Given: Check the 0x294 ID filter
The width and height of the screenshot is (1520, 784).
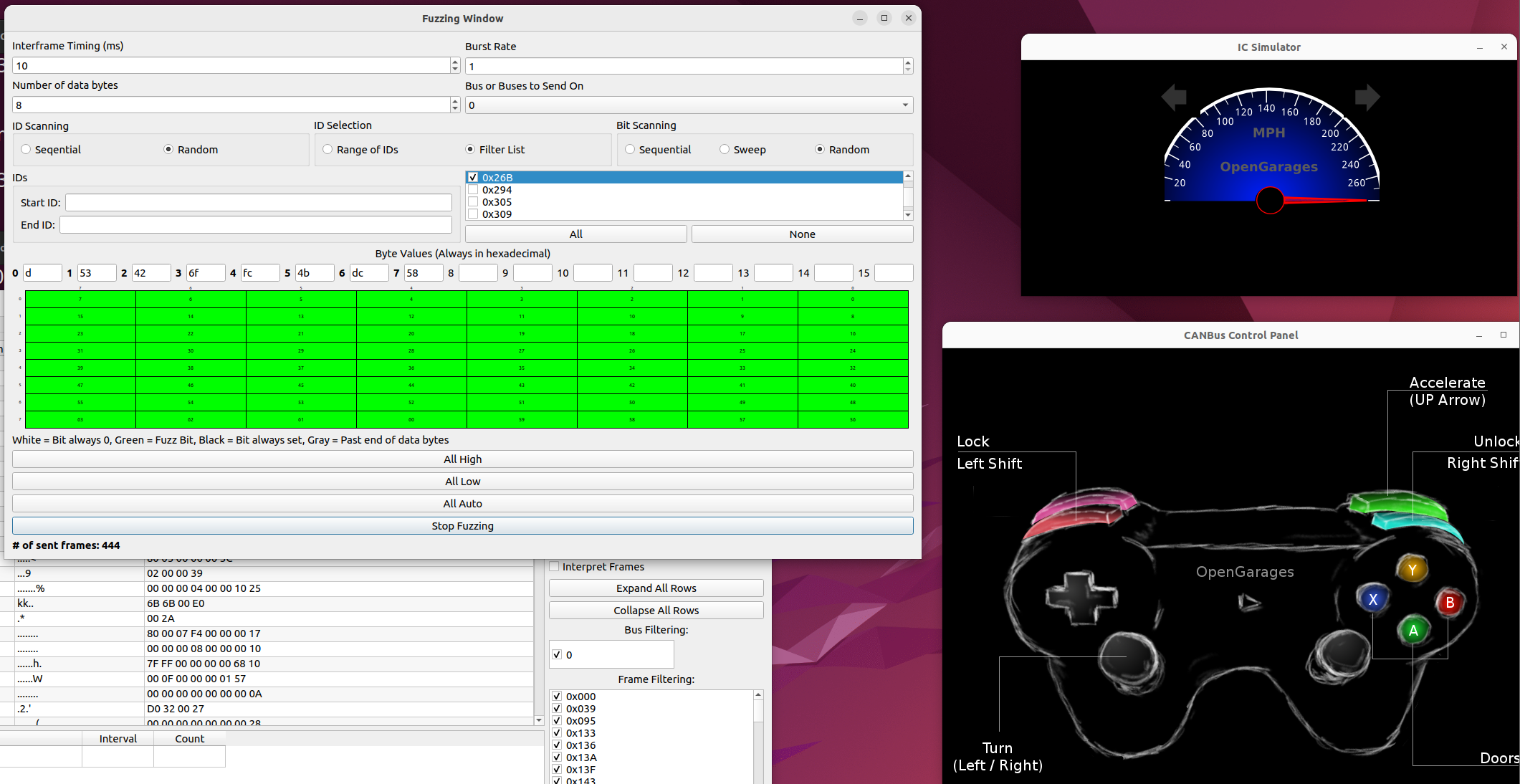Looking at the screenshot, I should pyautogui.click(x=473, y=190).
